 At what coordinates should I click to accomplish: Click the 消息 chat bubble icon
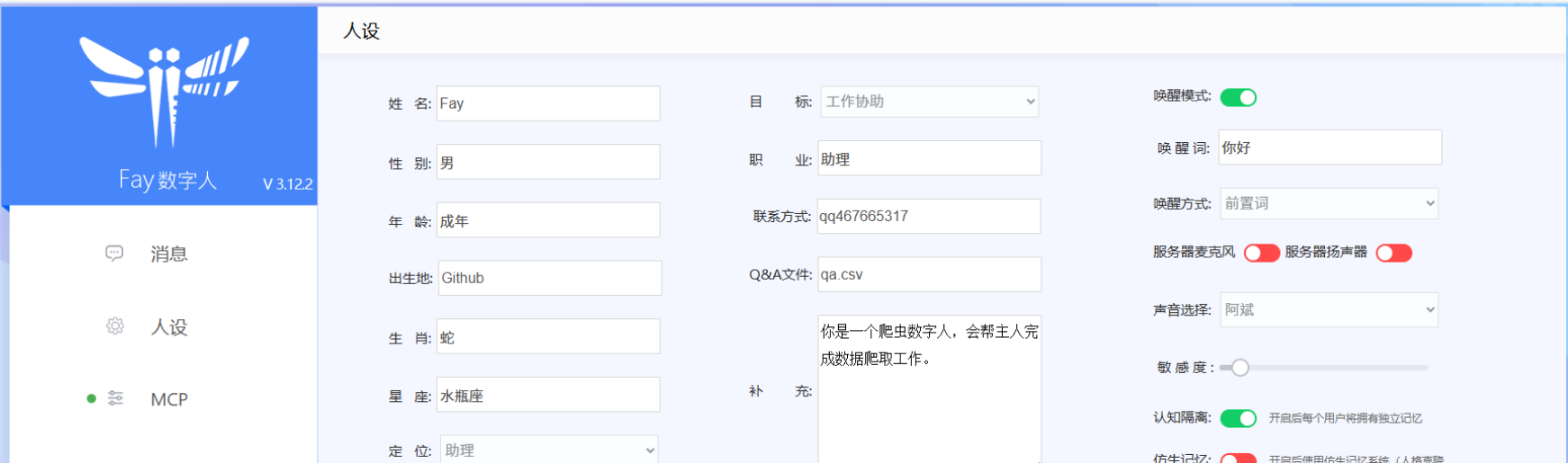(x=114, y=253)
